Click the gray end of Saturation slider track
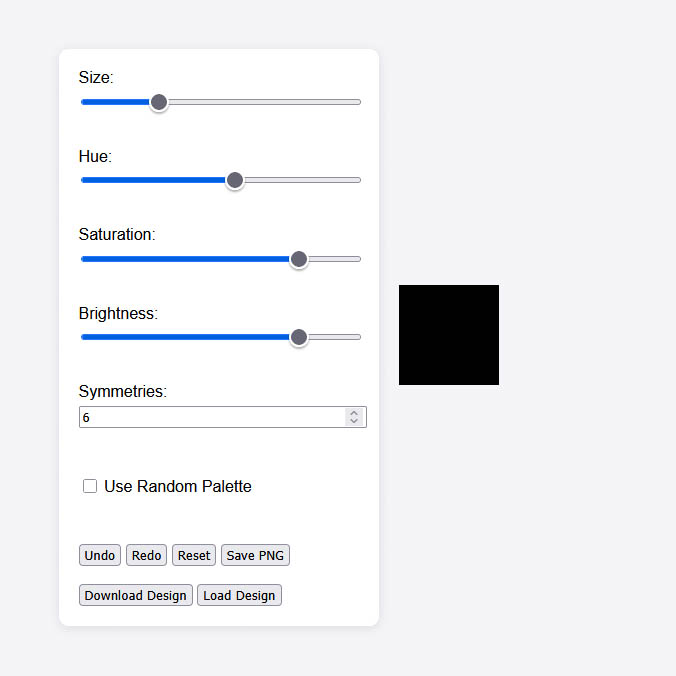 coord(334,259)
